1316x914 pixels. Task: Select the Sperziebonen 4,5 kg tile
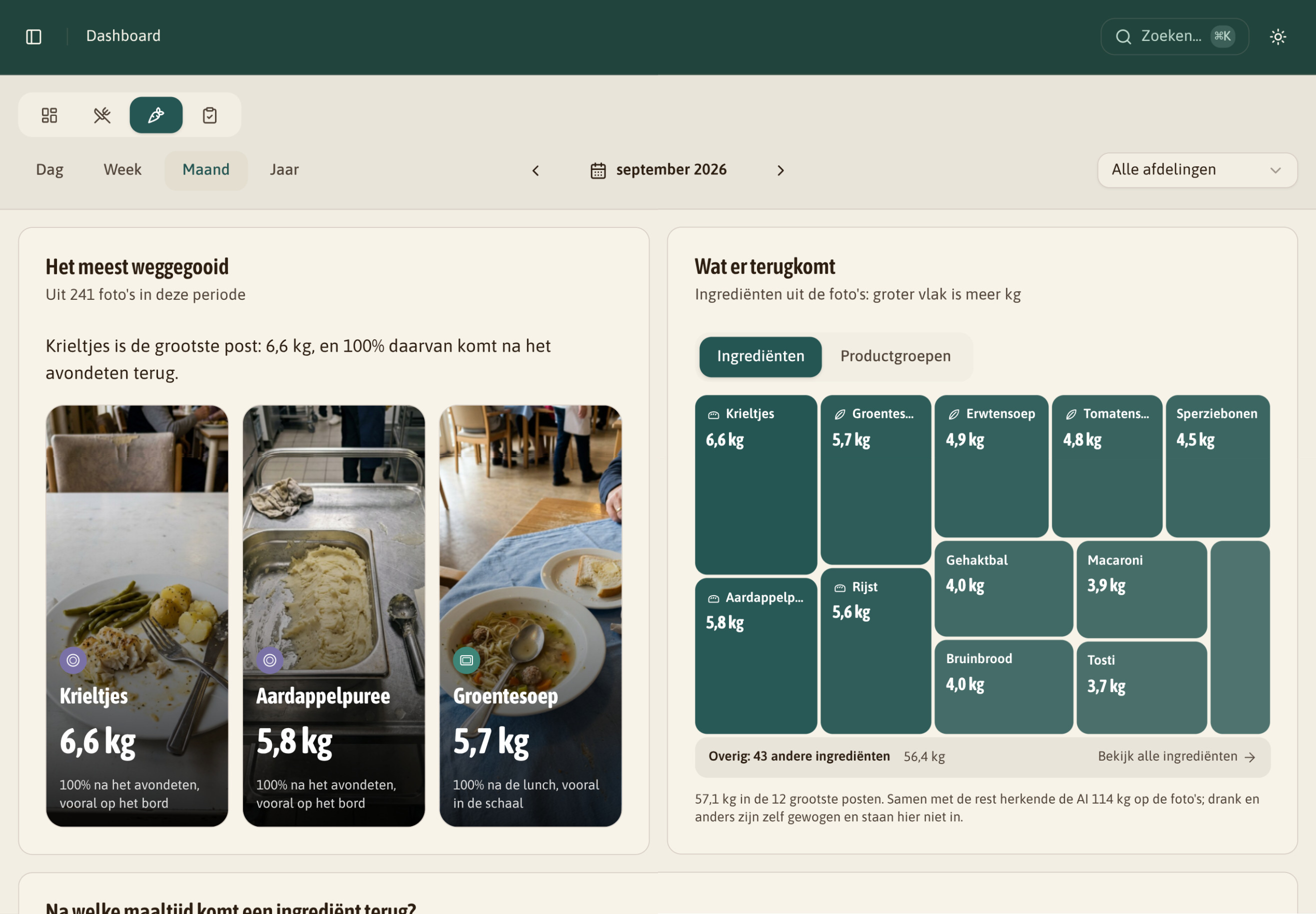point(1217,466)
